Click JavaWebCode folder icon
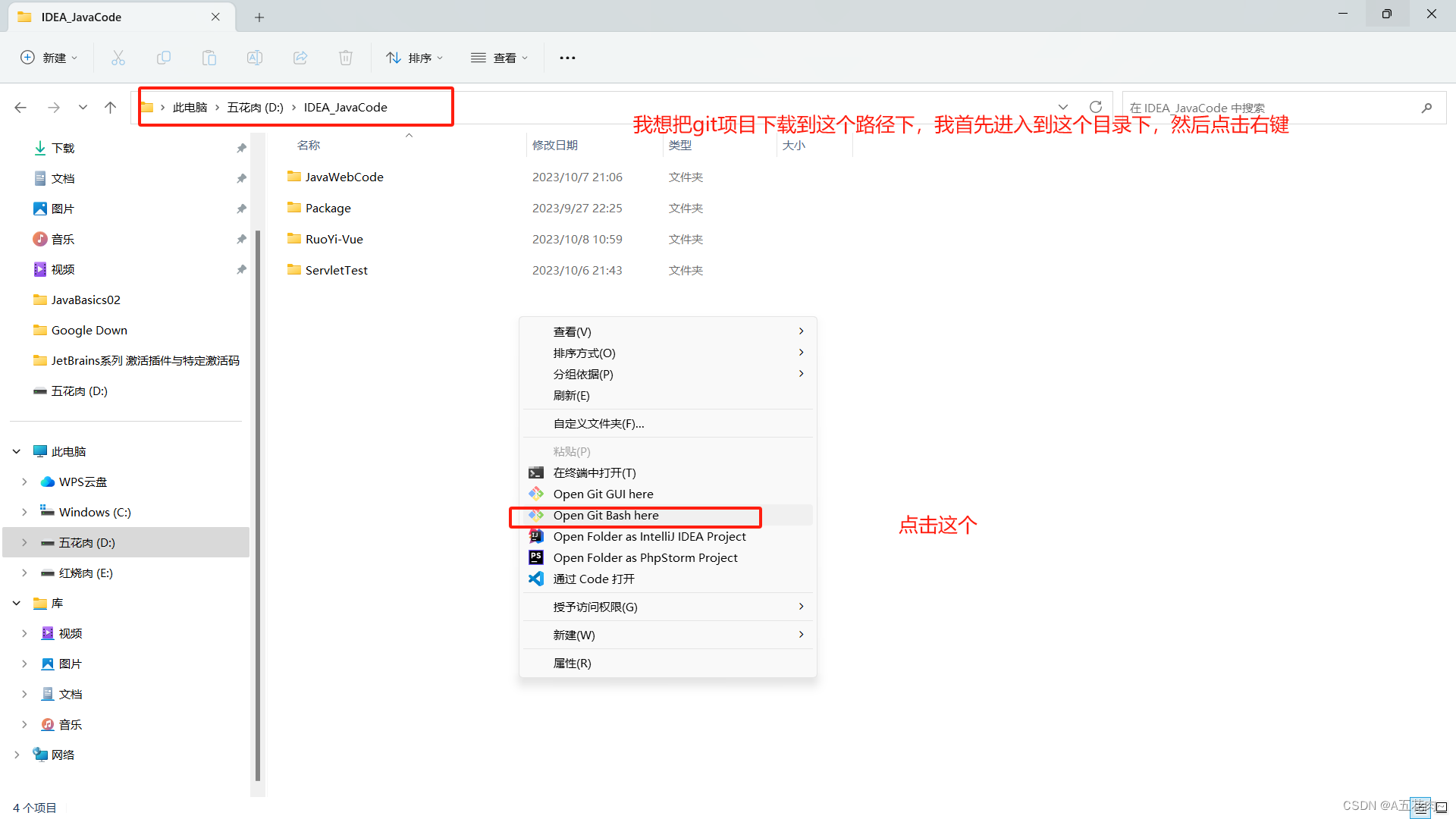This screenshot has width=1456, height=819. coord(294,176)
